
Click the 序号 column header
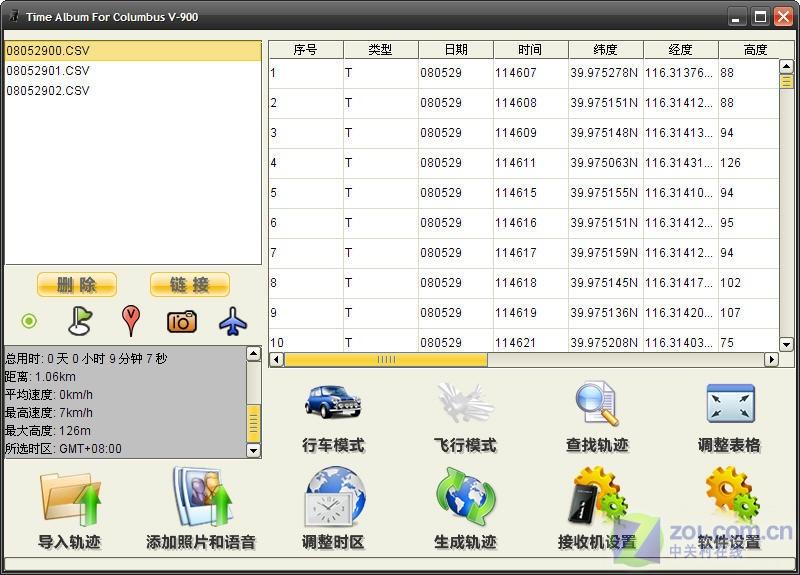point(306,49)
